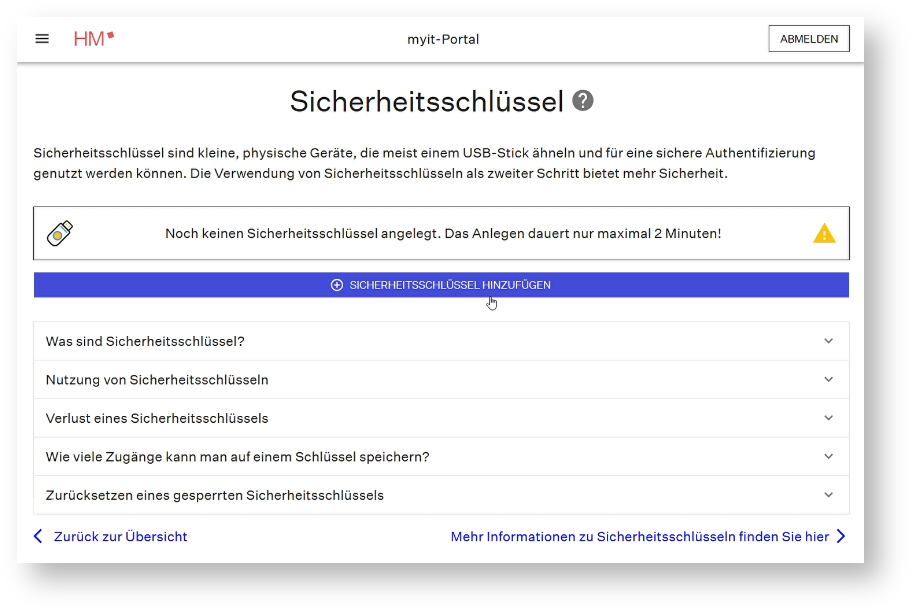Go back via 'Zurück zur Übersicht' link
Viewport: 912px width, 611px height.
click(x=120, y=537)
